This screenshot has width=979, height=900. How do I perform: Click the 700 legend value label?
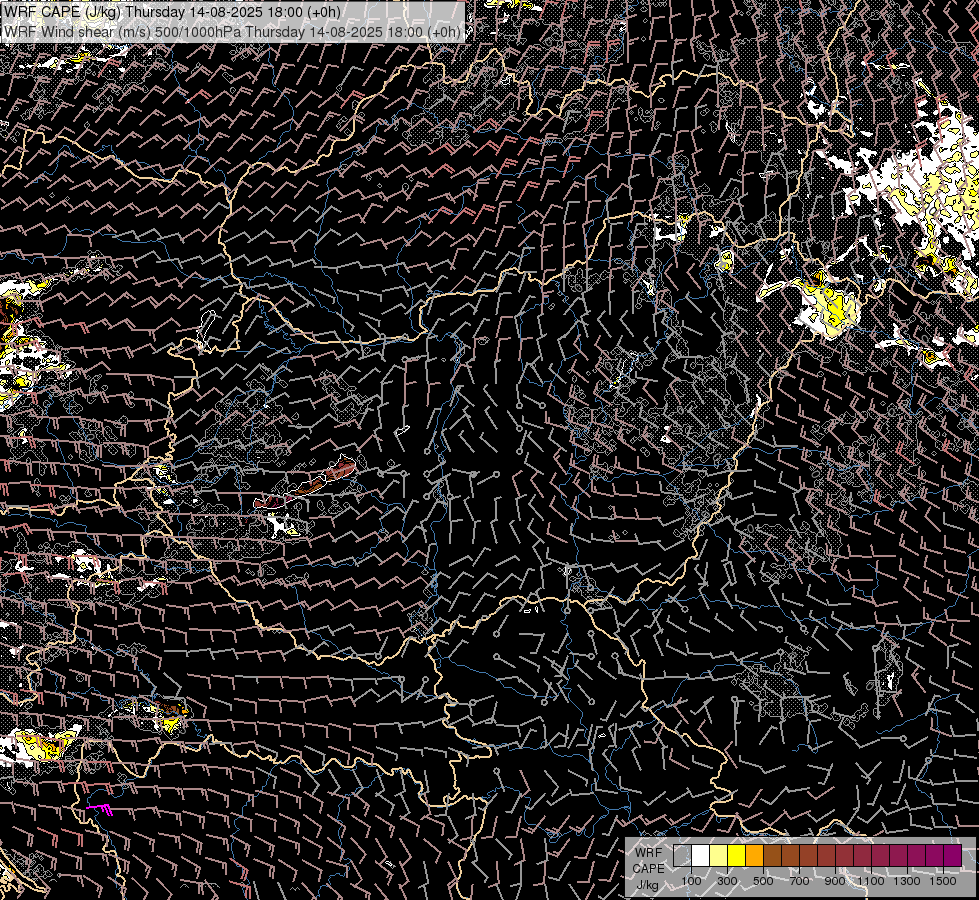(799, 881)
